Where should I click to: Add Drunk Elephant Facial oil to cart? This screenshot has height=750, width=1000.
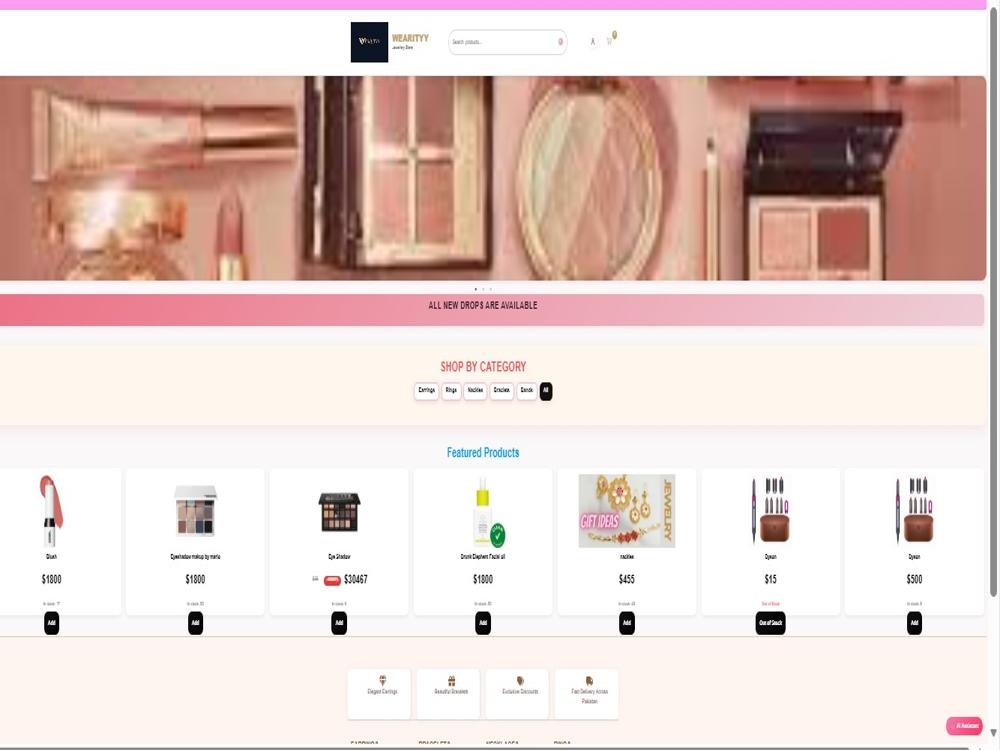[483, 623]
